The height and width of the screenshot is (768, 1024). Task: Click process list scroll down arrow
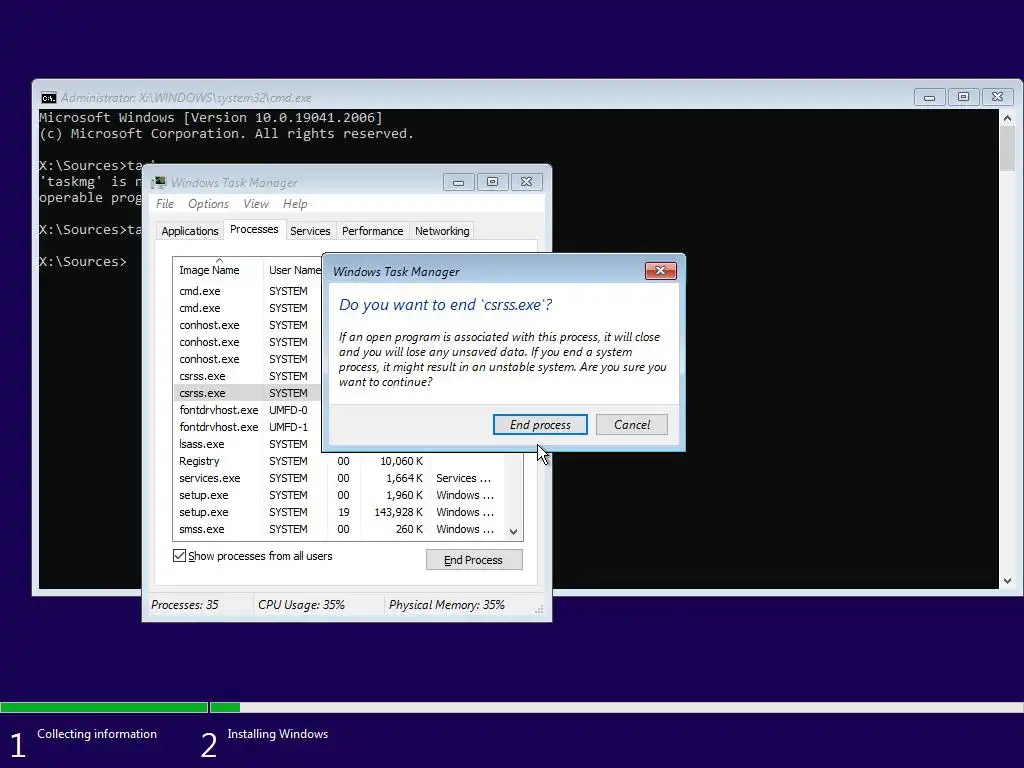(x=513, y=532)
